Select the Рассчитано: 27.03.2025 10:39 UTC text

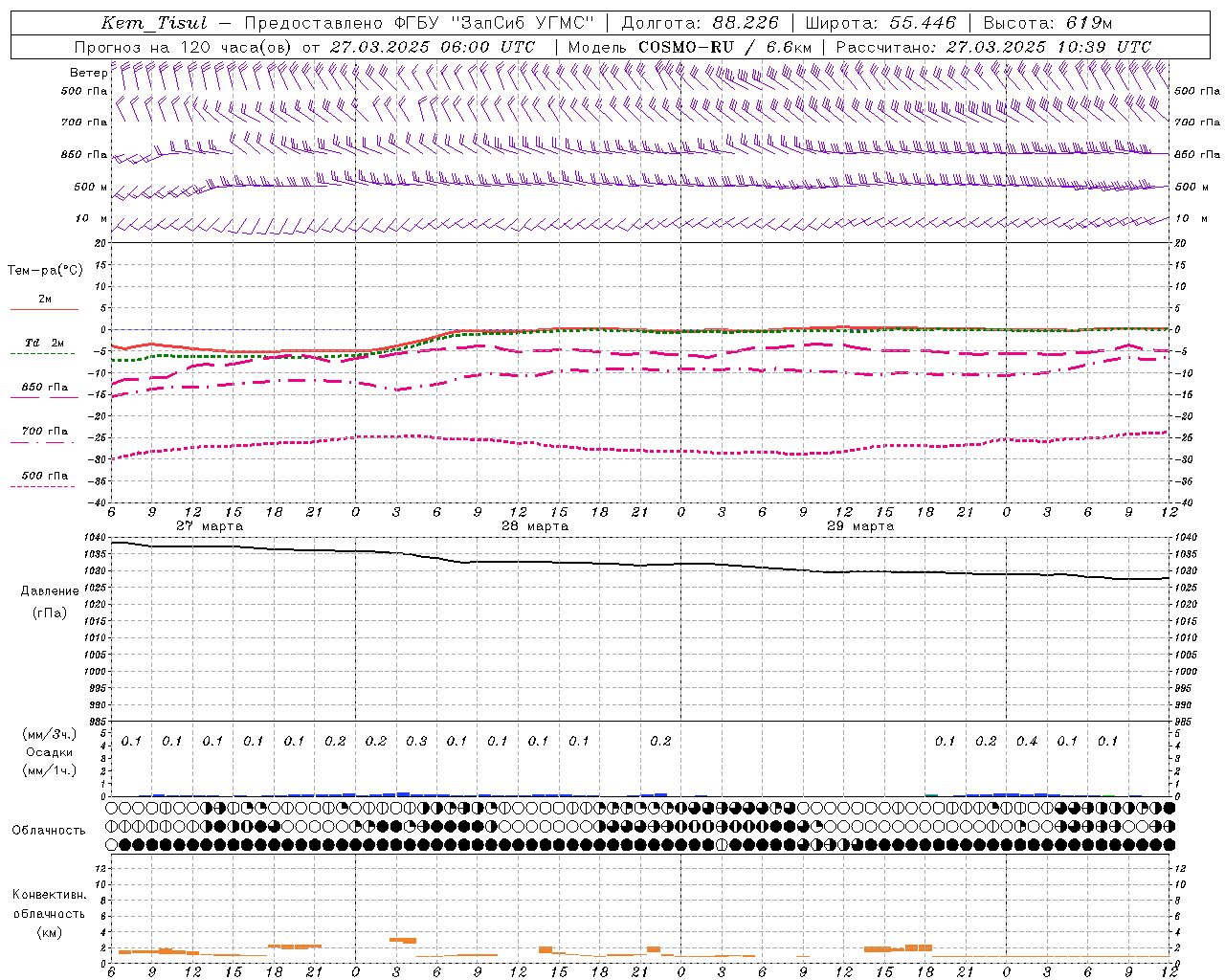(993, 47)
